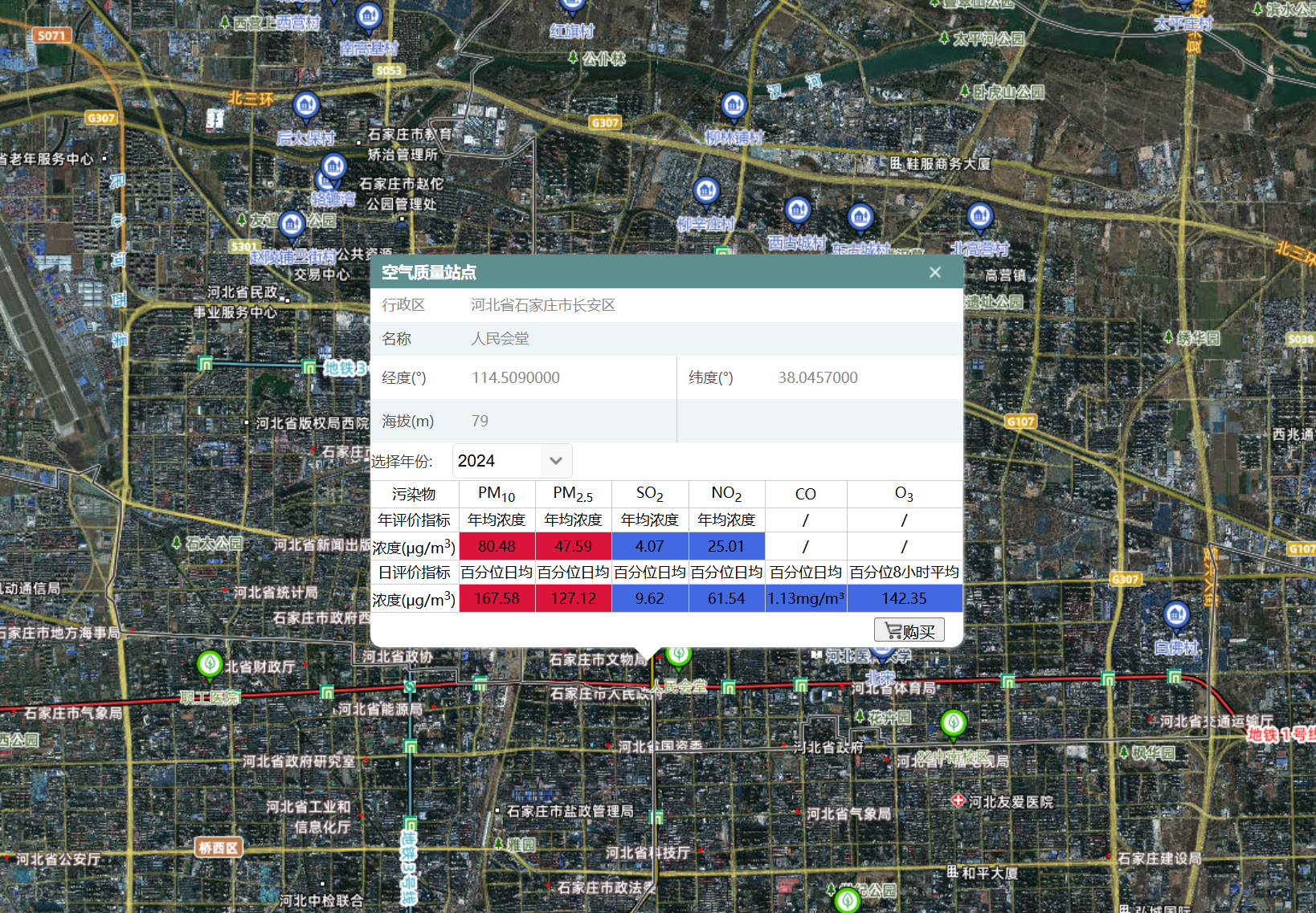Click the 北高营村 blue marker pin
Screen dimensions: 1316x913
pos(979,215)
